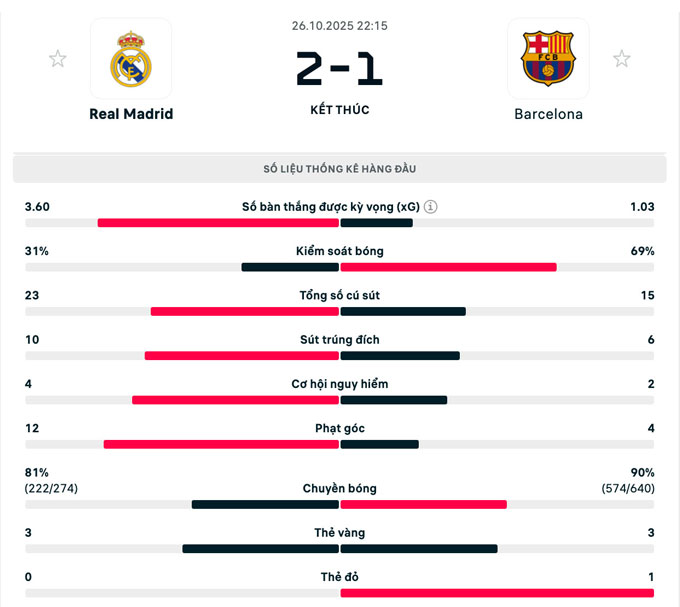Click the expected goals xG stat bar
The width and height of the screenshot is (680, 607).
click(340, 222)
